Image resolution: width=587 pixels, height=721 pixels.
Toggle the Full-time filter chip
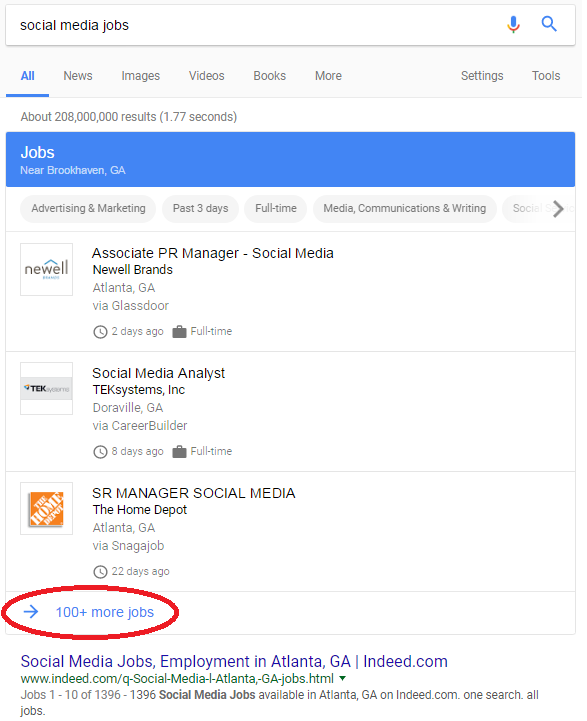click(276, 209)
